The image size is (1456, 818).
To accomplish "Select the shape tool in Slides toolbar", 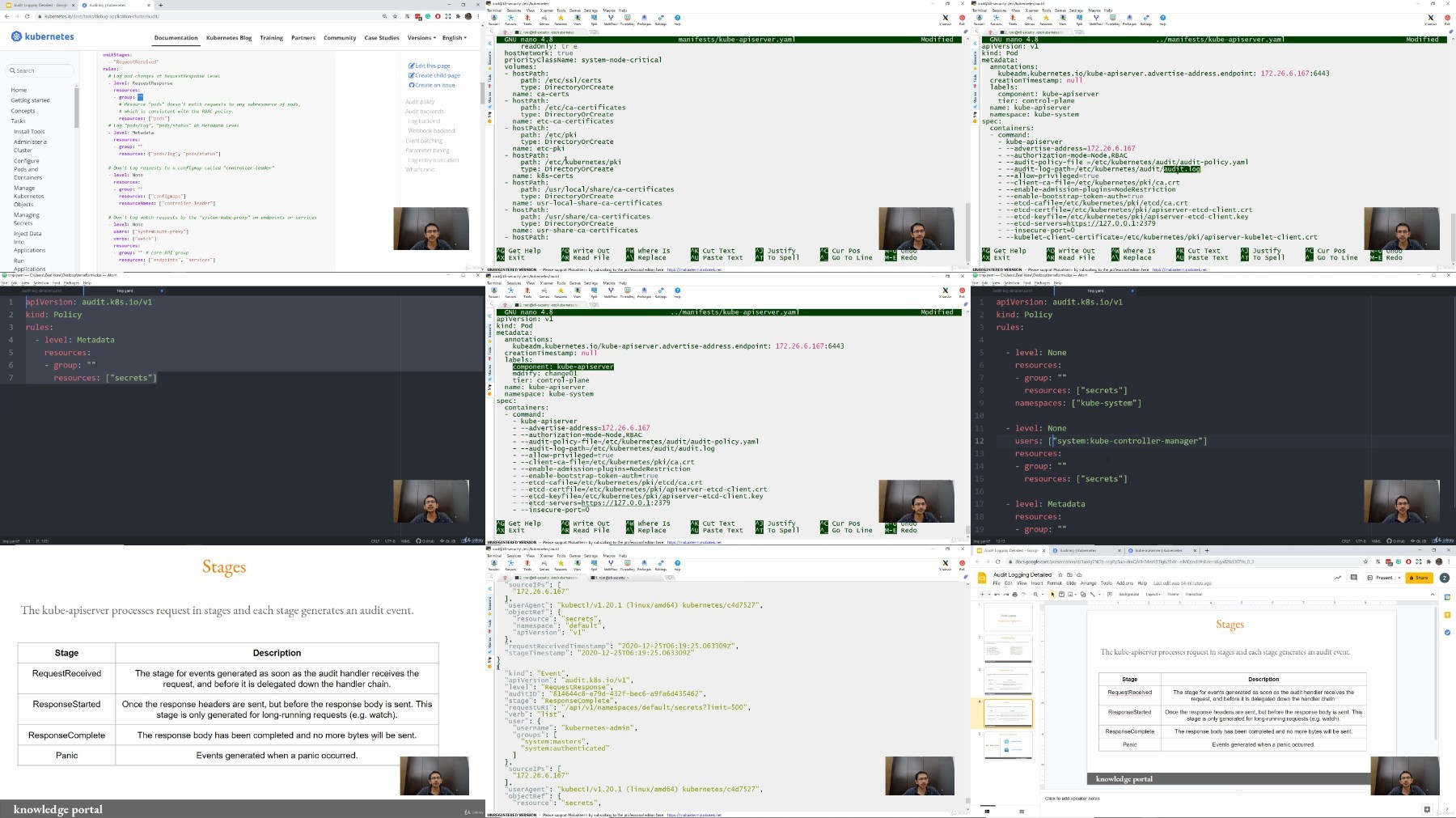I will click(x=1083, y=594).
